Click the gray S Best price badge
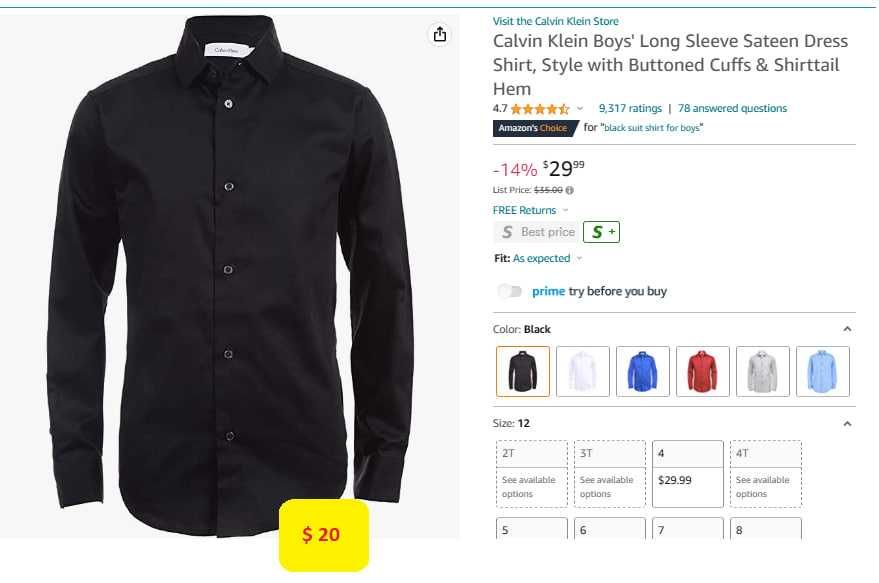This screenshot has width=879, height=583. point(537,232)
